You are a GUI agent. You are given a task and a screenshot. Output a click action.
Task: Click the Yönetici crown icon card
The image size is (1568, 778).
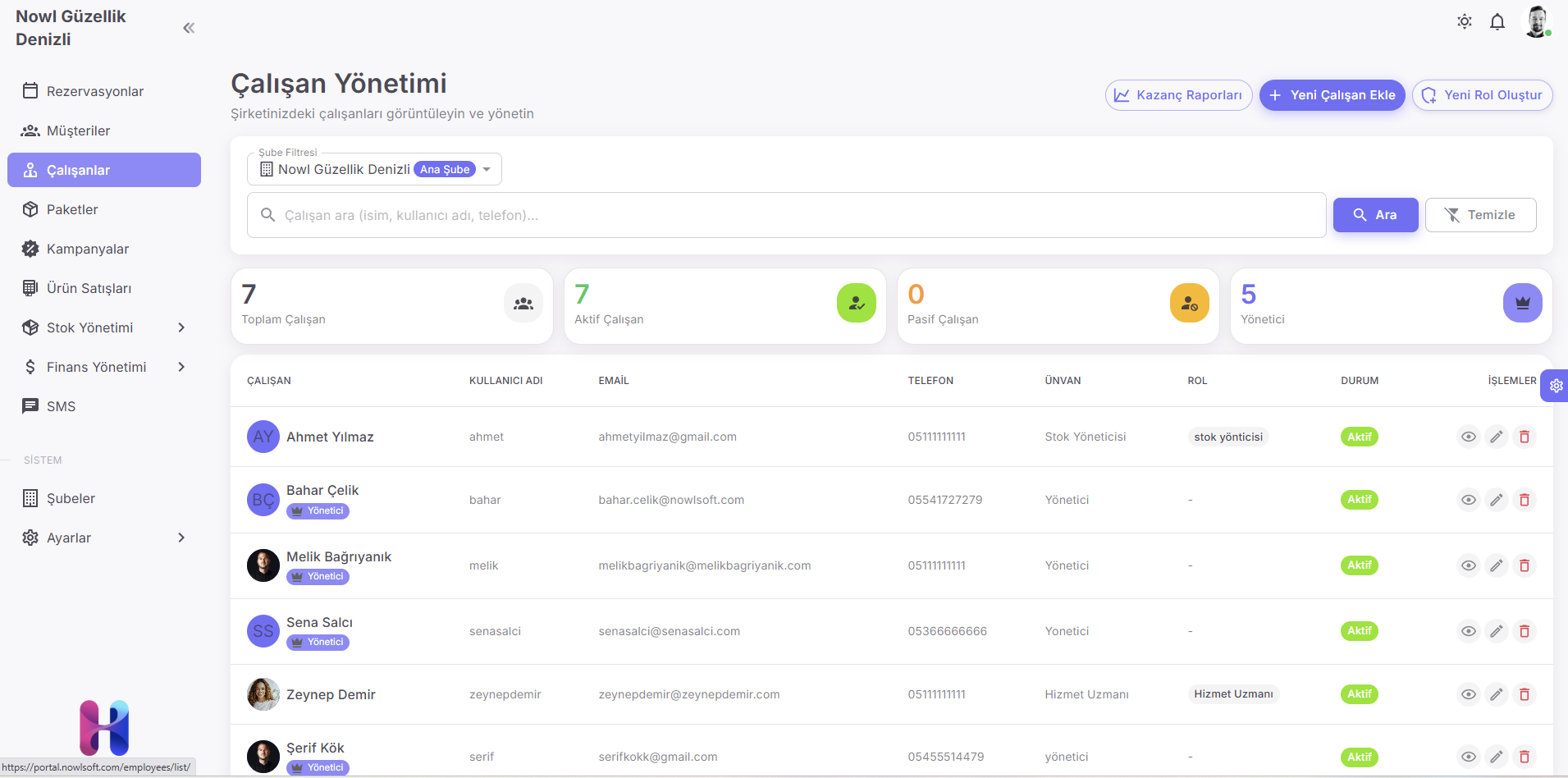1522,303
